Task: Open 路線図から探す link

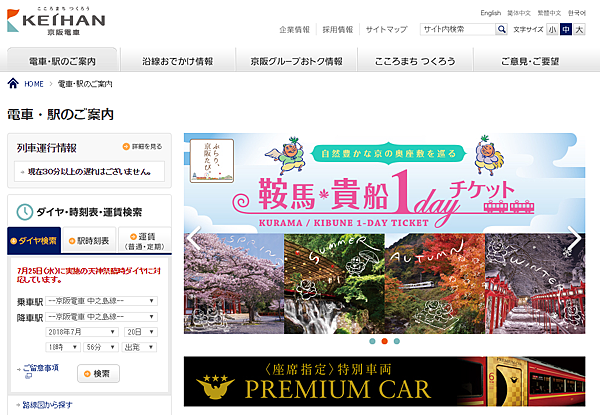Action: 47,404
